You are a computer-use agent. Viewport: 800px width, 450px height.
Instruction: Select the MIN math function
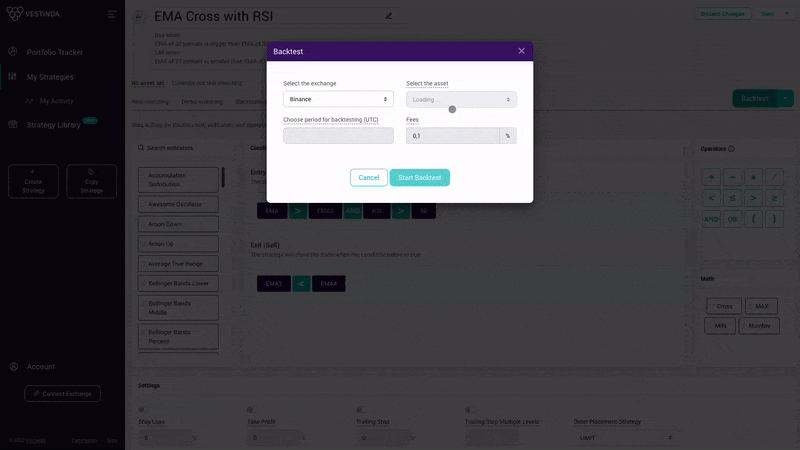[x=720, y=326]
